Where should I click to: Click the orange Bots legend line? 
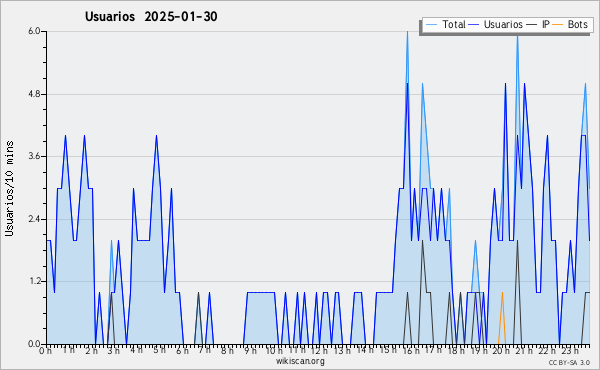558,25
